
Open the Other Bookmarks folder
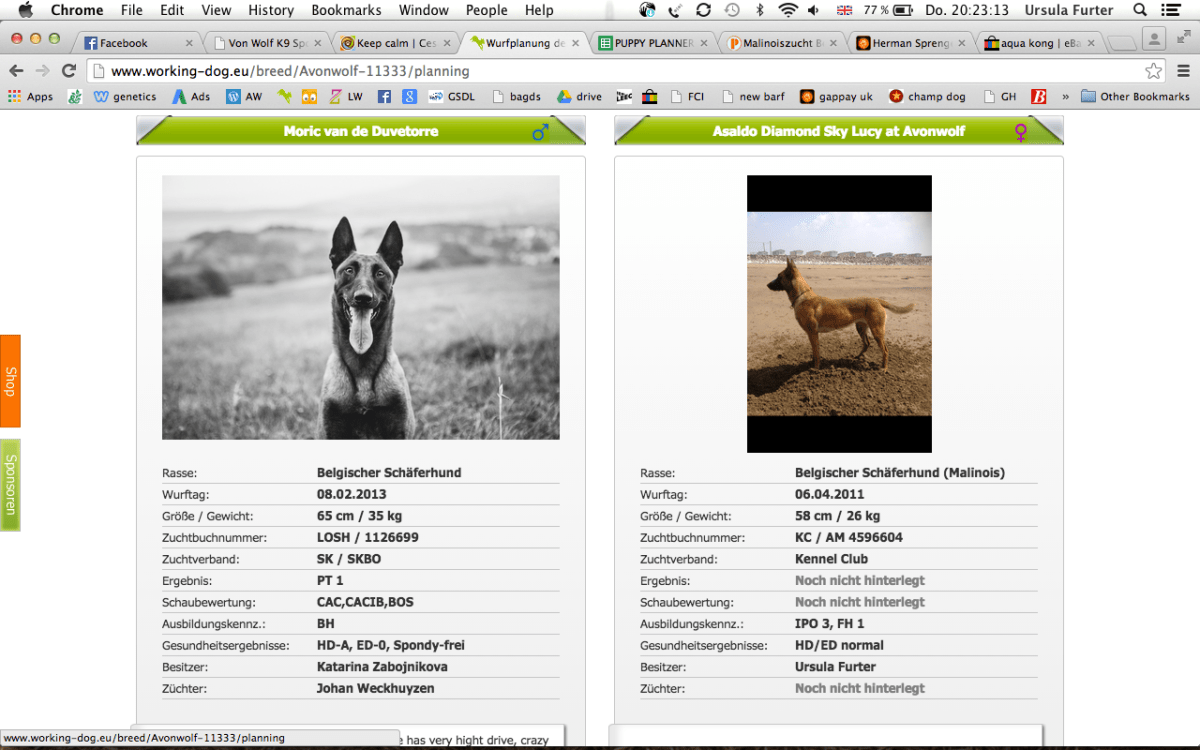tap(1135, 97)
